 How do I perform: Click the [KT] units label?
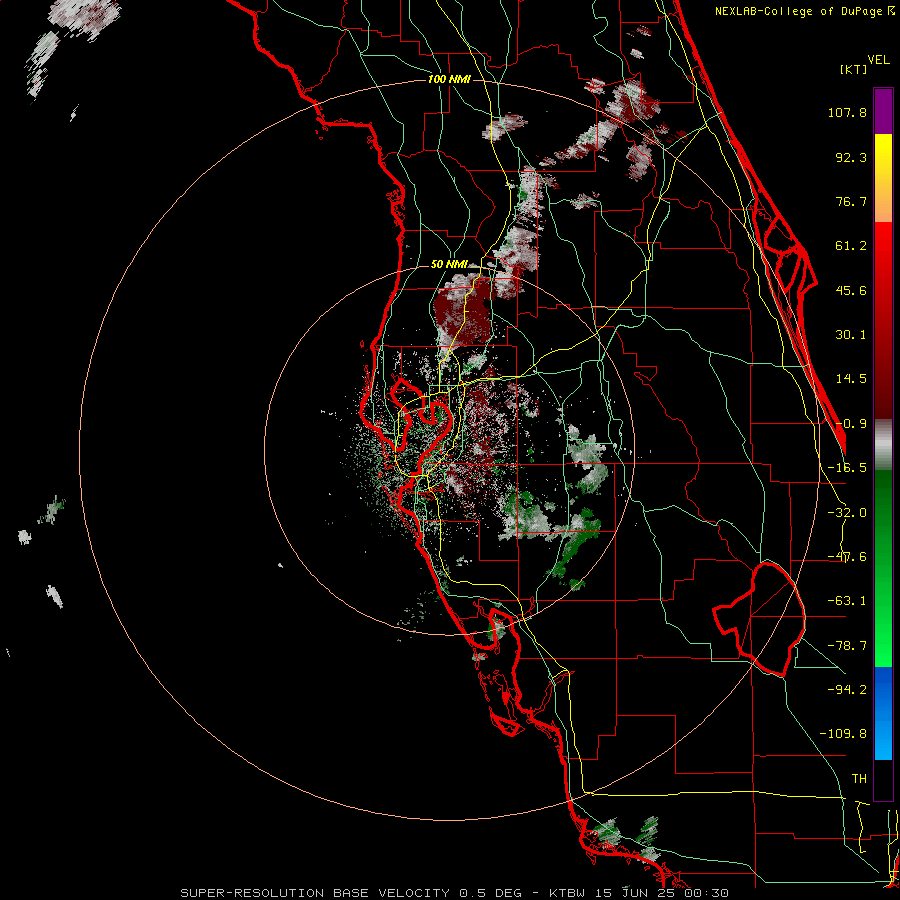(853, 69)
